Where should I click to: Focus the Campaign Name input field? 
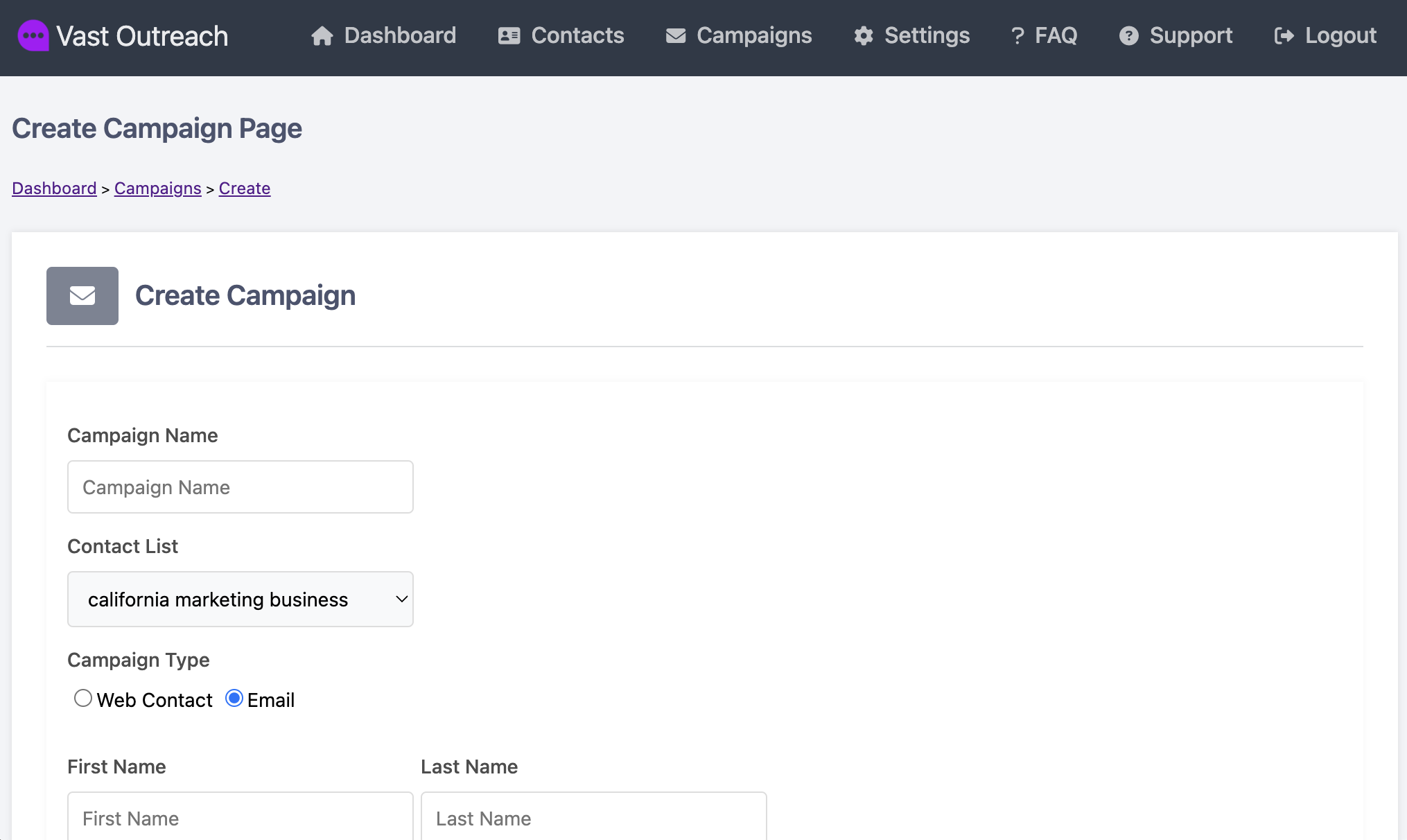pyautogui.click(x=241, y=487)
